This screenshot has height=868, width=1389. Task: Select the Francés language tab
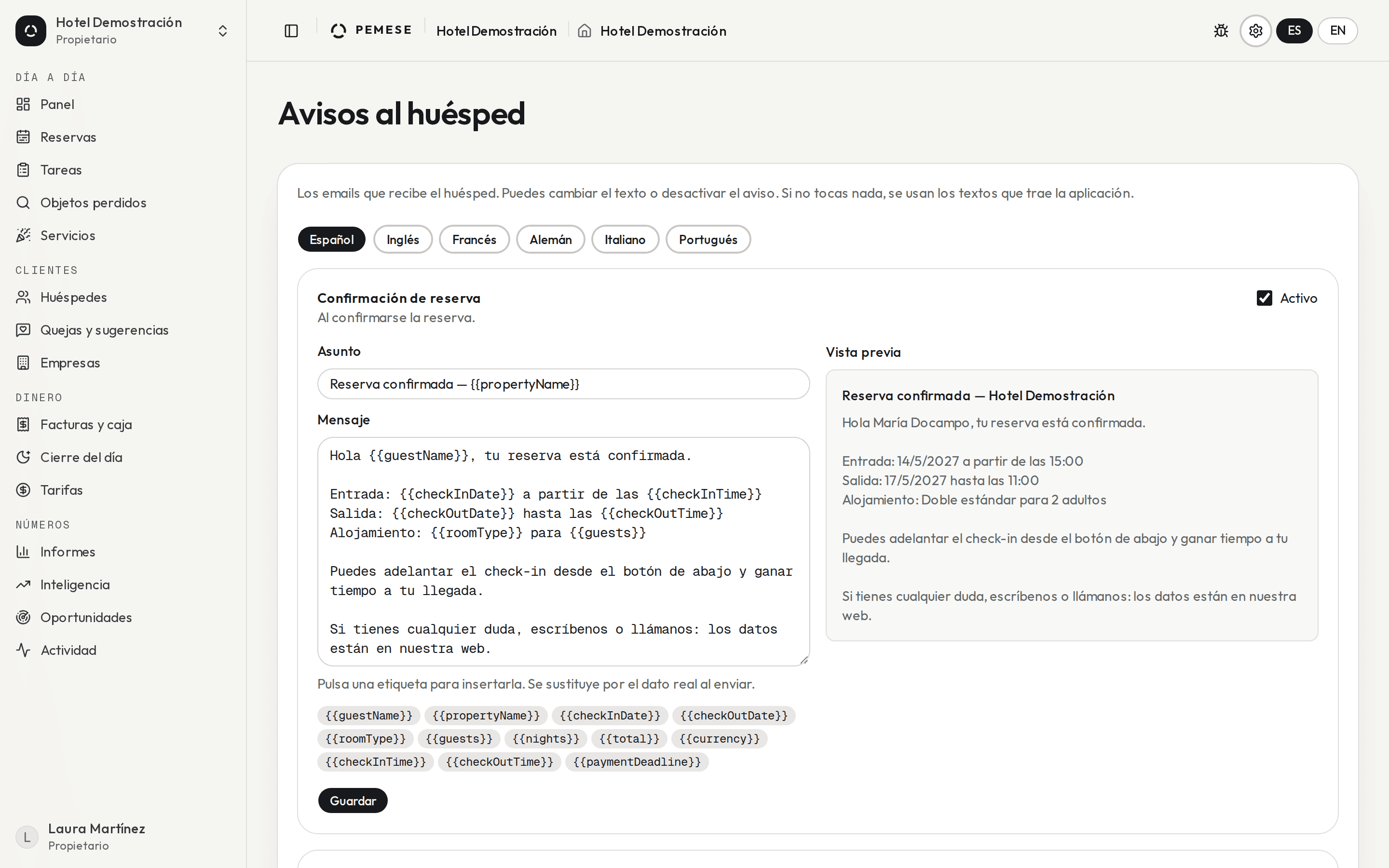474,239
